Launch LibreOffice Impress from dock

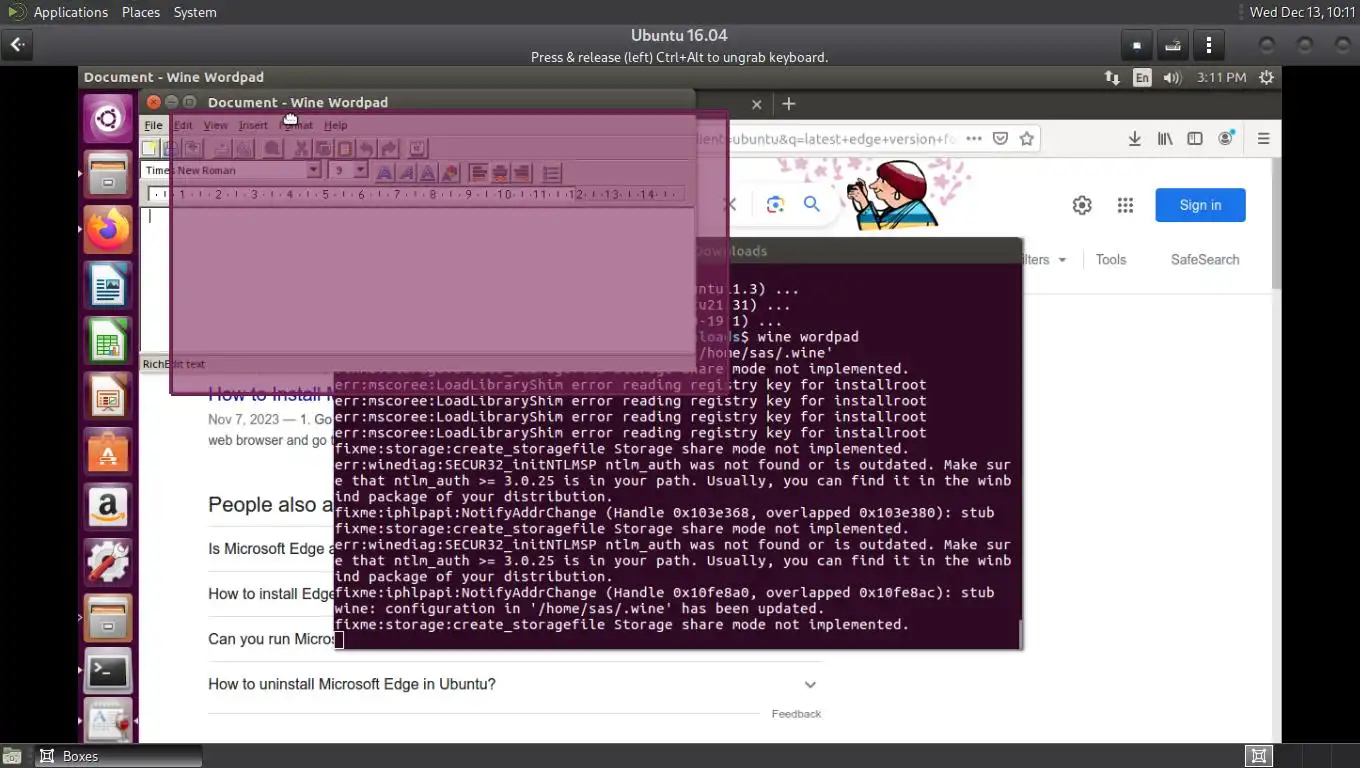[x=108, y=398]
